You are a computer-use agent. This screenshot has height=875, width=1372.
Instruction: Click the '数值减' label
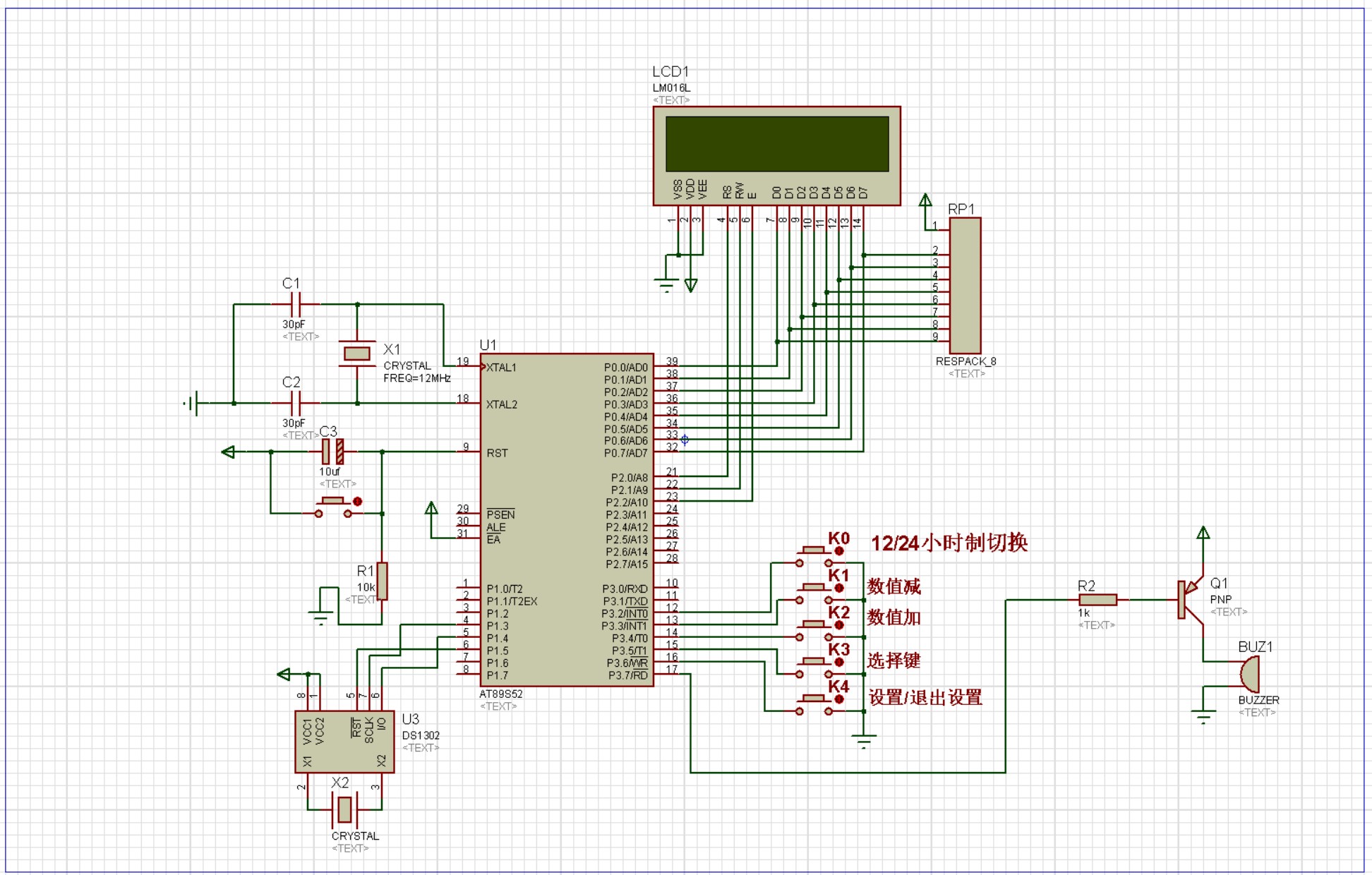click(x=893, y=586)
